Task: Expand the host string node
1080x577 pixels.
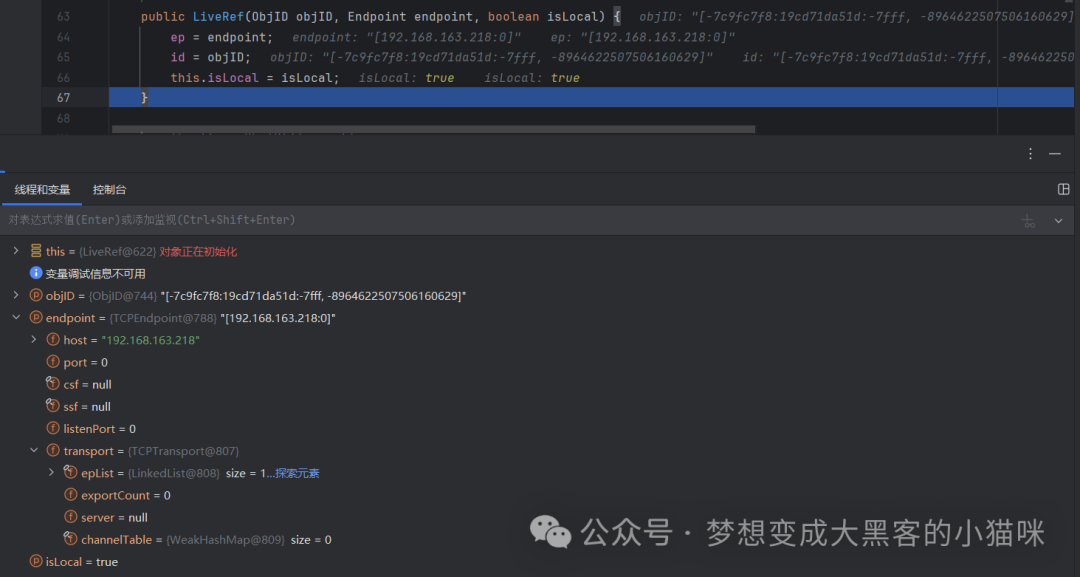Action: pos(34,339)
